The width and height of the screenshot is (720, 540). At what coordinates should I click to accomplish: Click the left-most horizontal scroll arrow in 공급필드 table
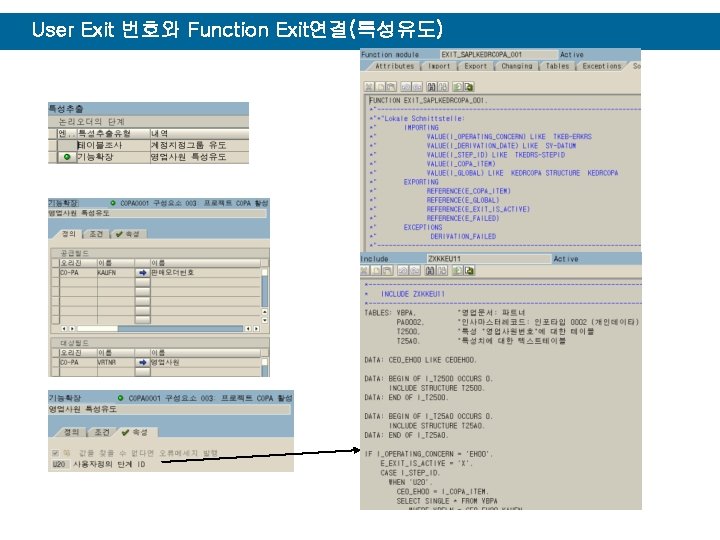coord(63,329)
